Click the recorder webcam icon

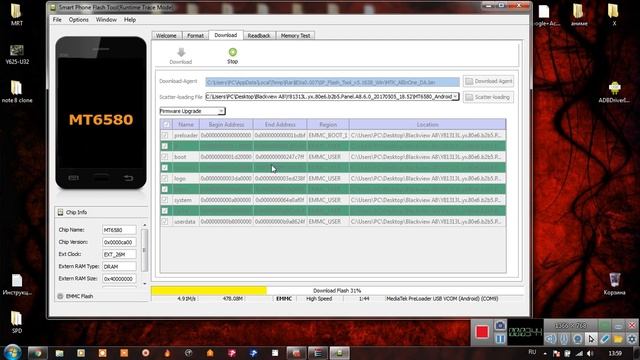click(578, 339)
